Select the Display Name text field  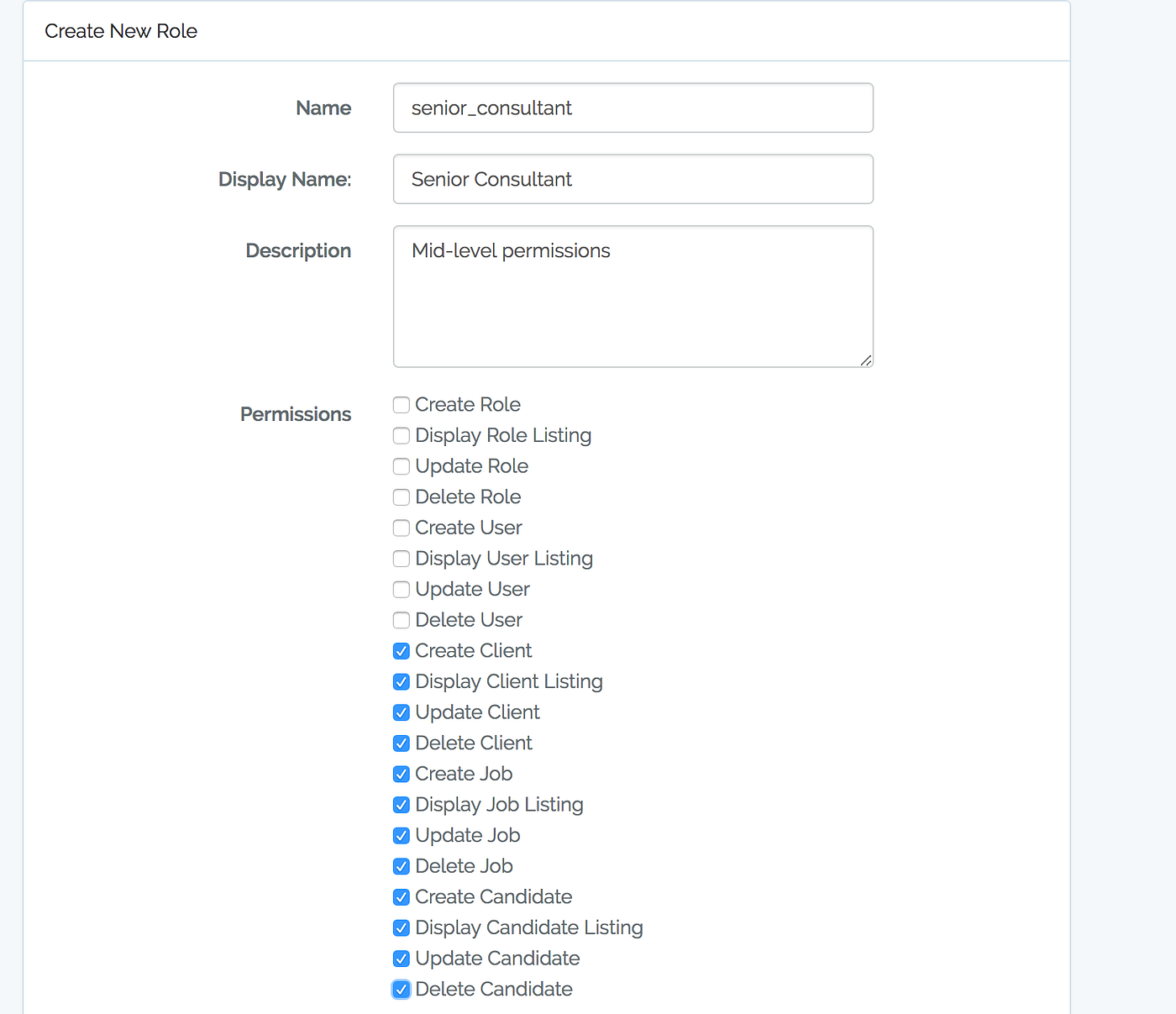[633, 179]
